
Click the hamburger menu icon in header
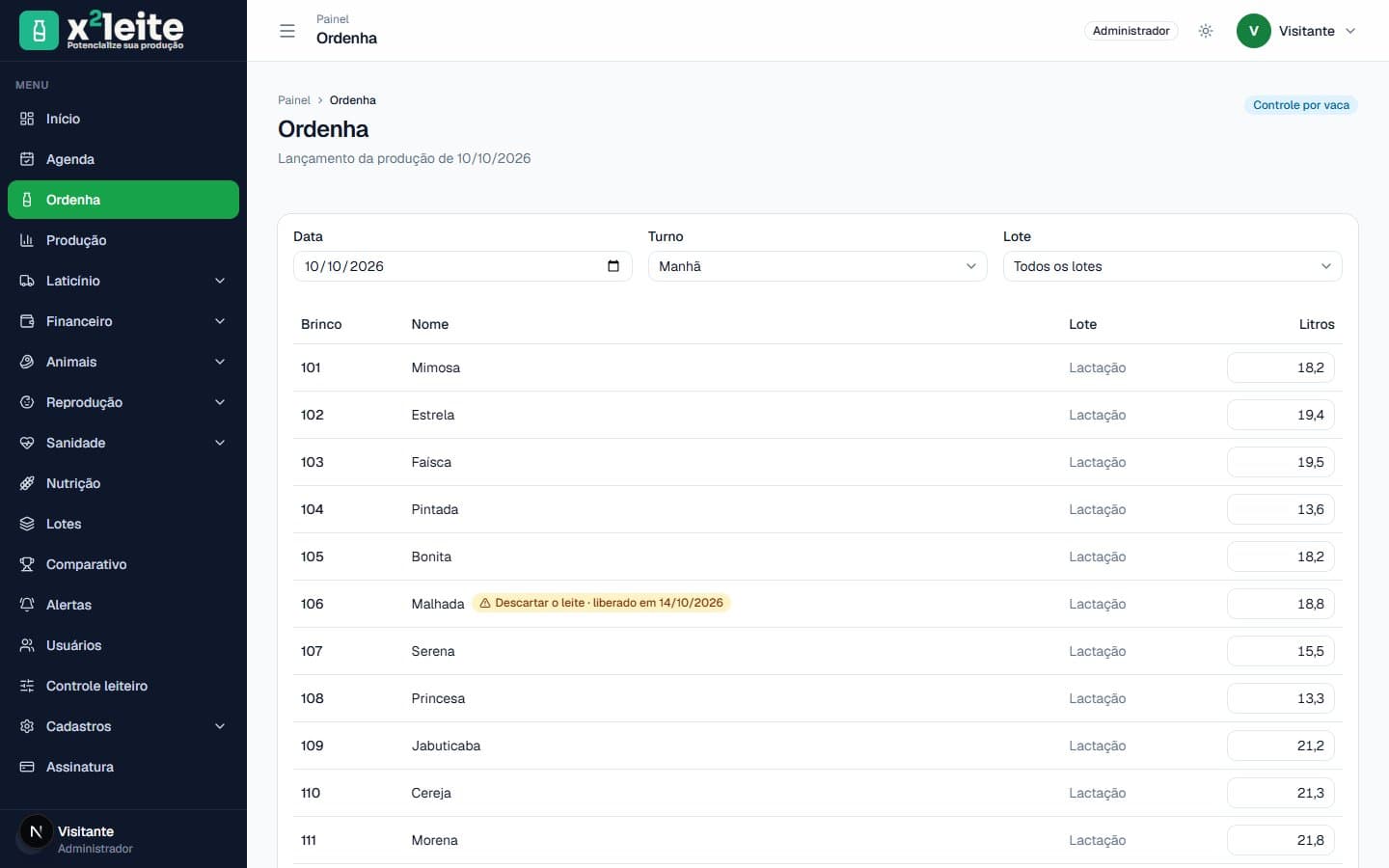click(287, 31)
